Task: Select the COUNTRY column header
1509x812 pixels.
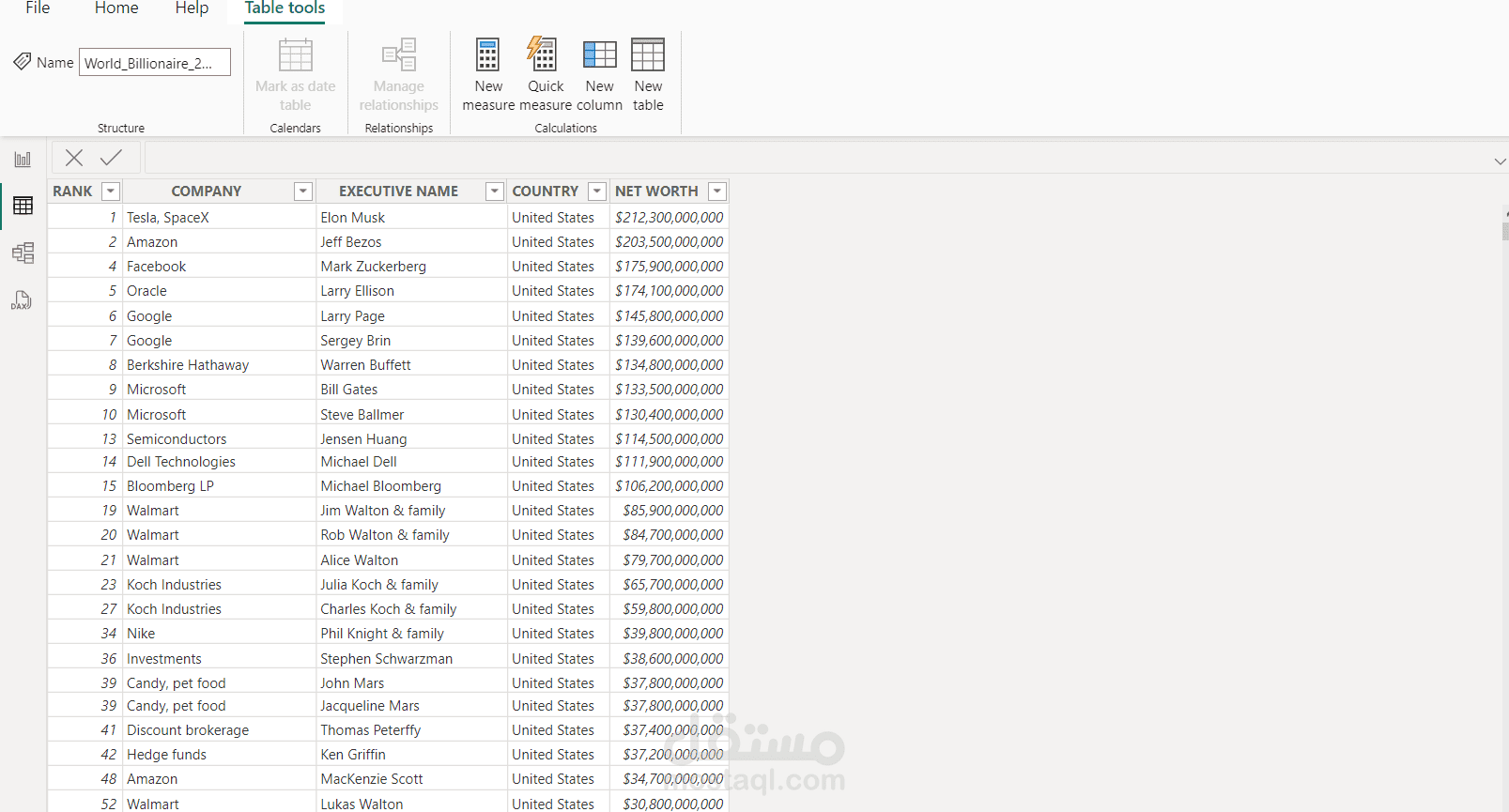Action: 546,192
